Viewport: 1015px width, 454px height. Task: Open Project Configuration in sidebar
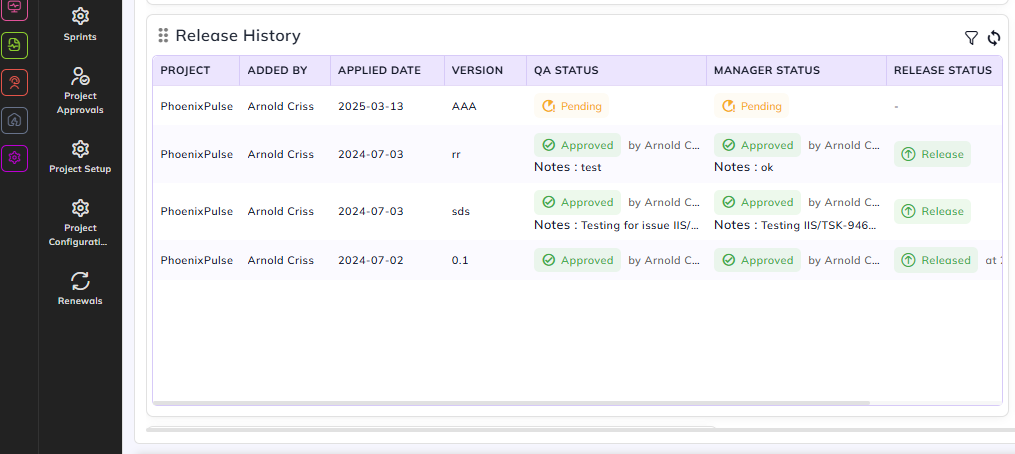click(80, 223)
